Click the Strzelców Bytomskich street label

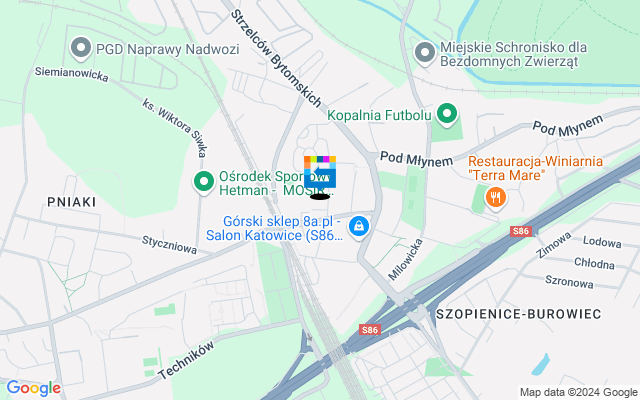point(276,58)
